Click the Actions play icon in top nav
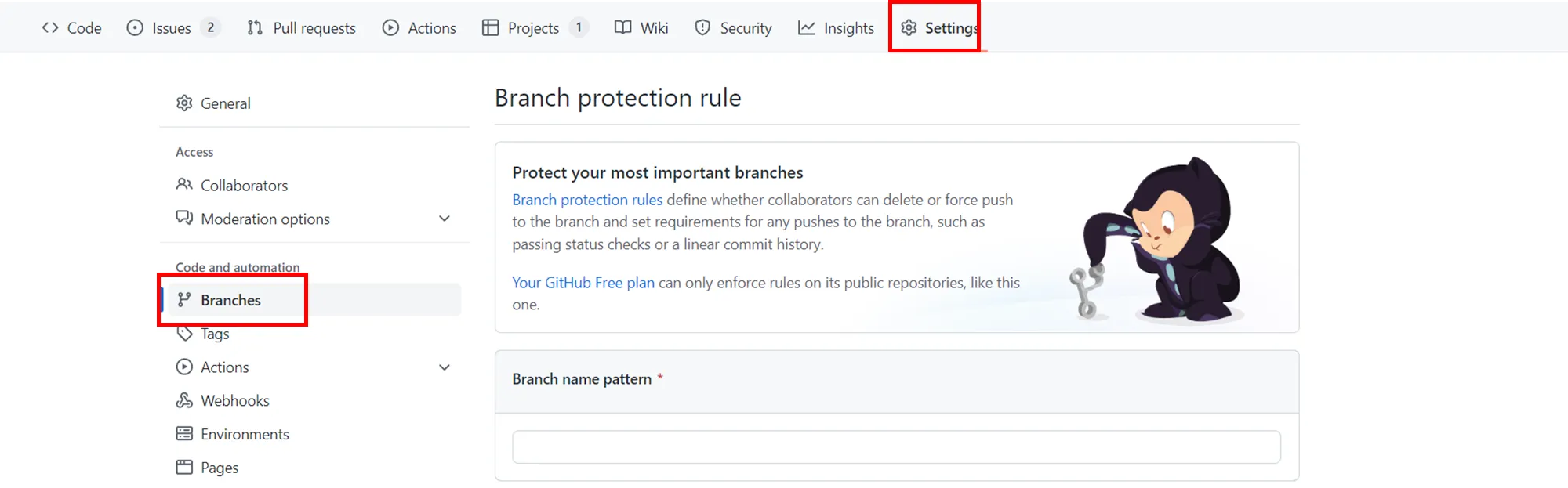1568x488 pixels. (x=390, y=28)
